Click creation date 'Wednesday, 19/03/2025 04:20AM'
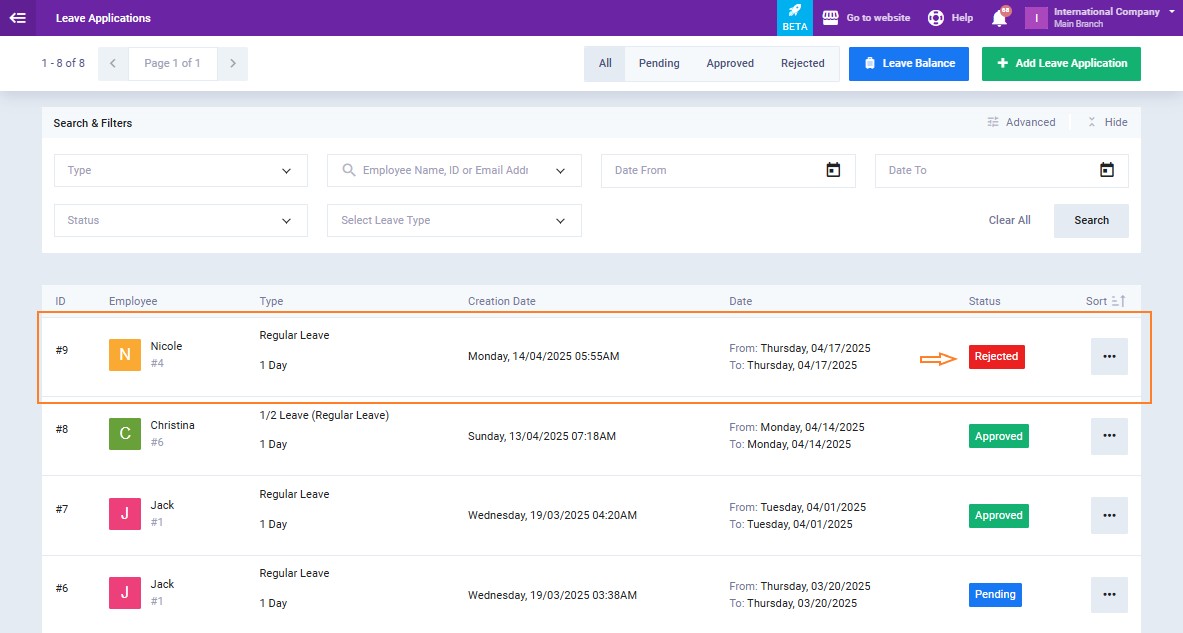This screenshot has height=633, width=1183. coord(552,515)
